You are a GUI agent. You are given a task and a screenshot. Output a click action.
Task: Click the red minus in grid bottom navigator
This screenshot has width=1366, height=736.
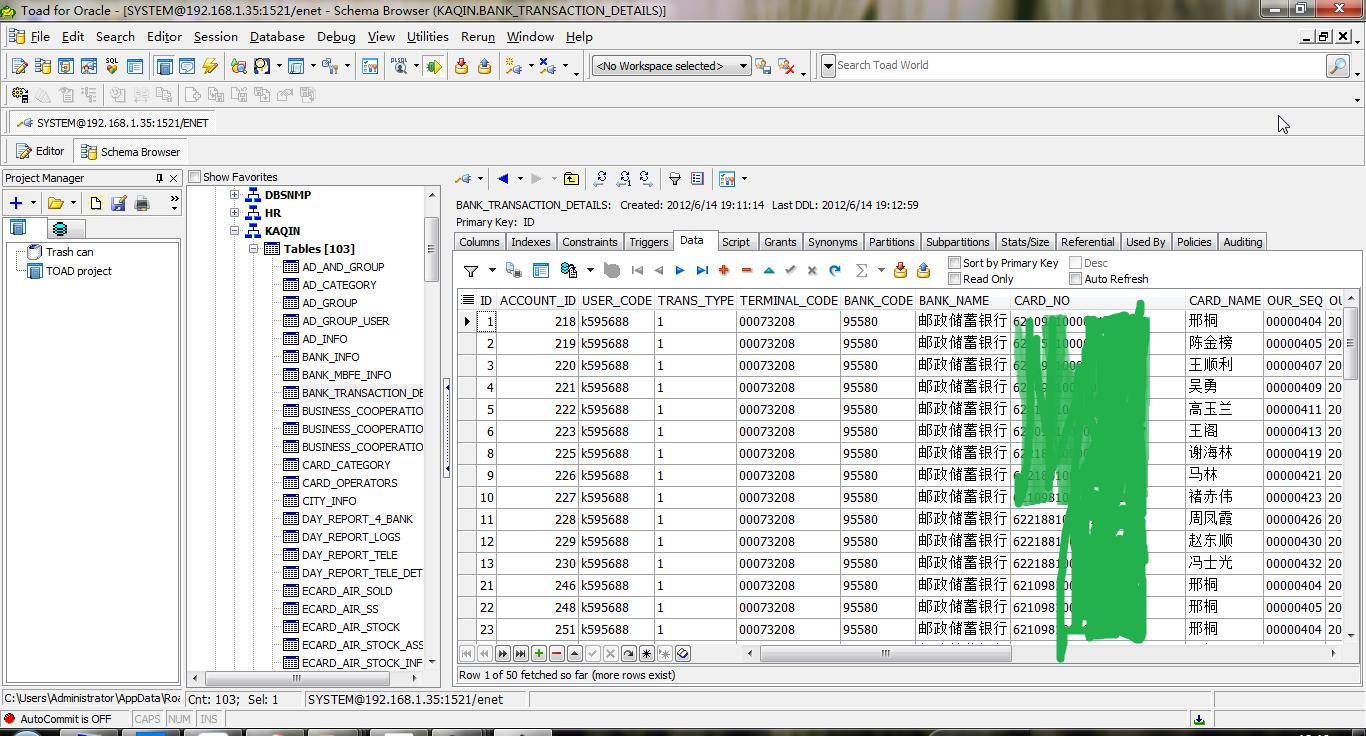click(x=557, y=653)
